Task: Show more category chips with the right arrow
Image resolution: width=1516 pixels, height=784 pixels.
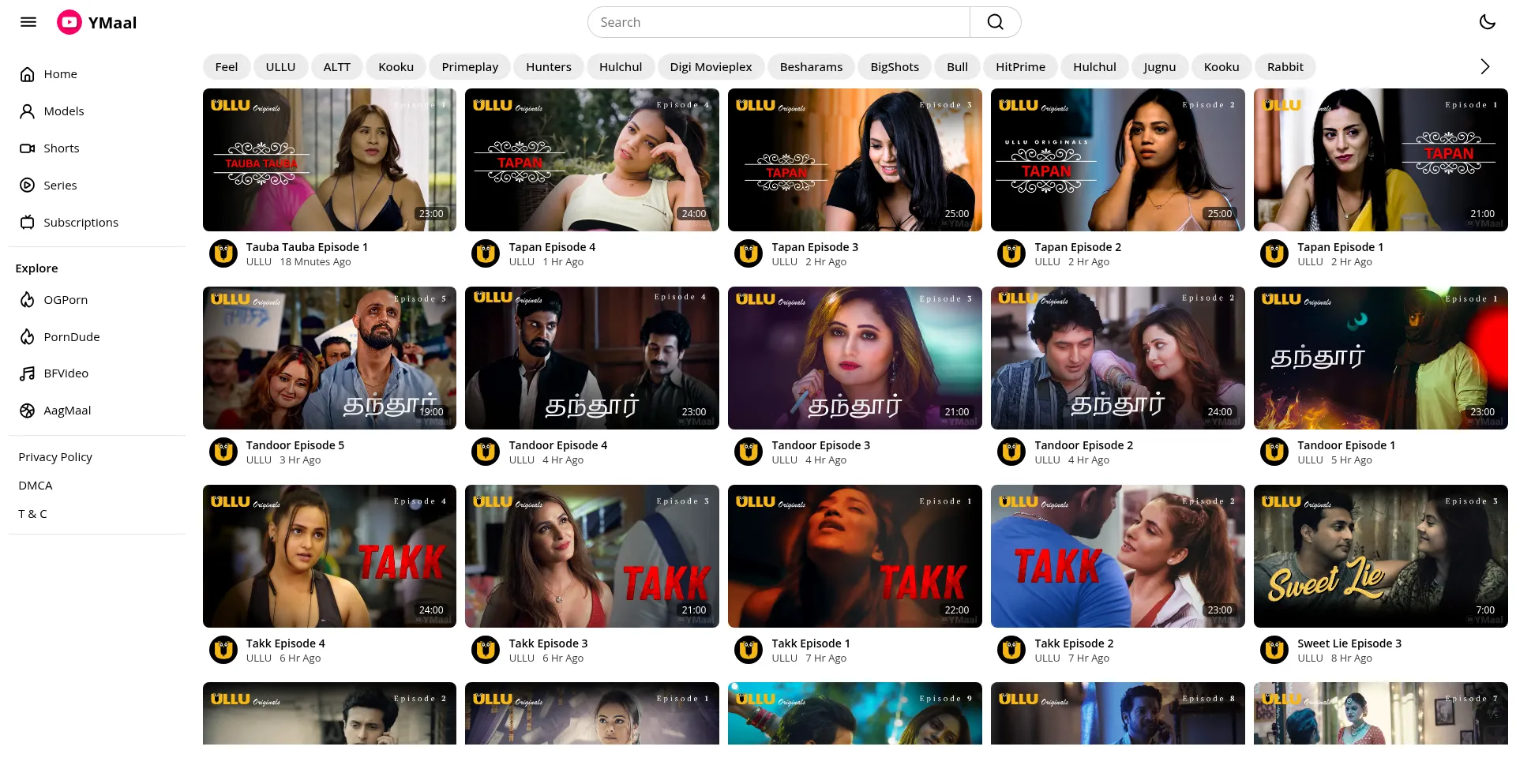Action: pos(1484,67)
